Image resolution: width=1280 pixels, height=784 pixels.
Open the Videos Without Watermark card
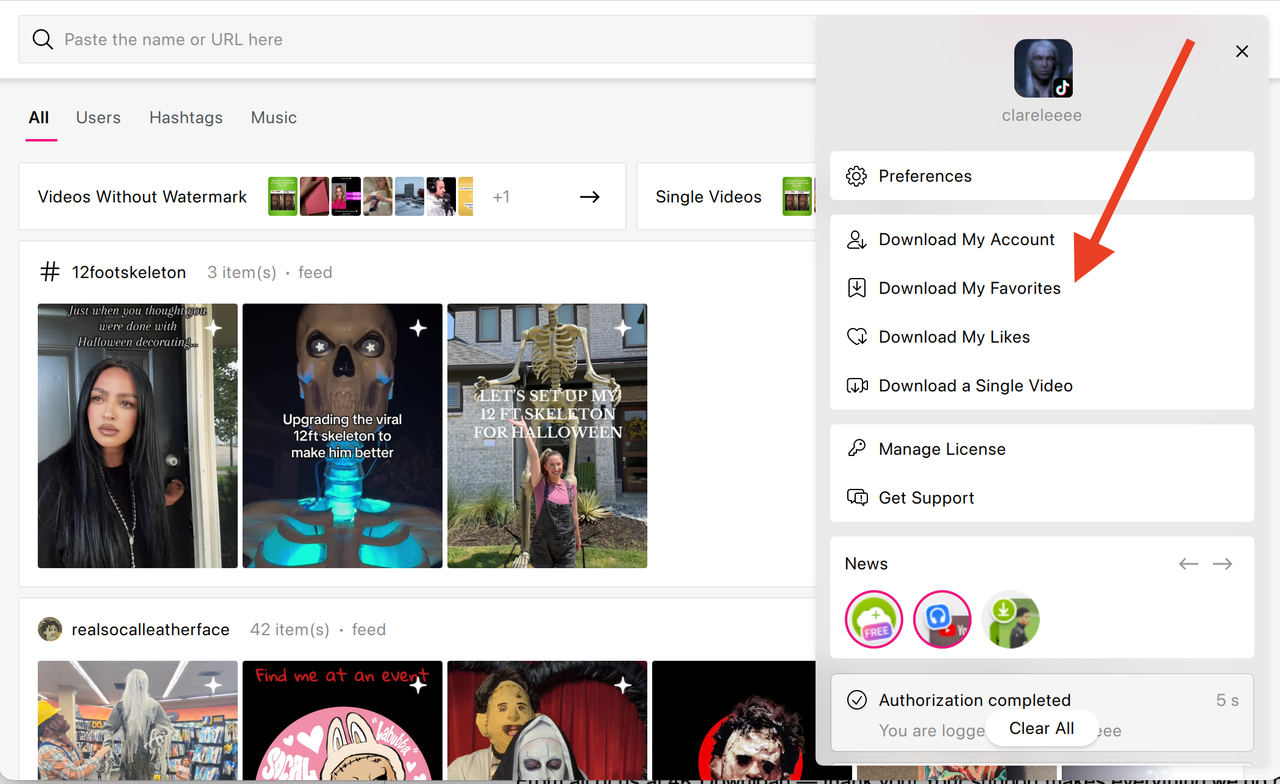322,197
